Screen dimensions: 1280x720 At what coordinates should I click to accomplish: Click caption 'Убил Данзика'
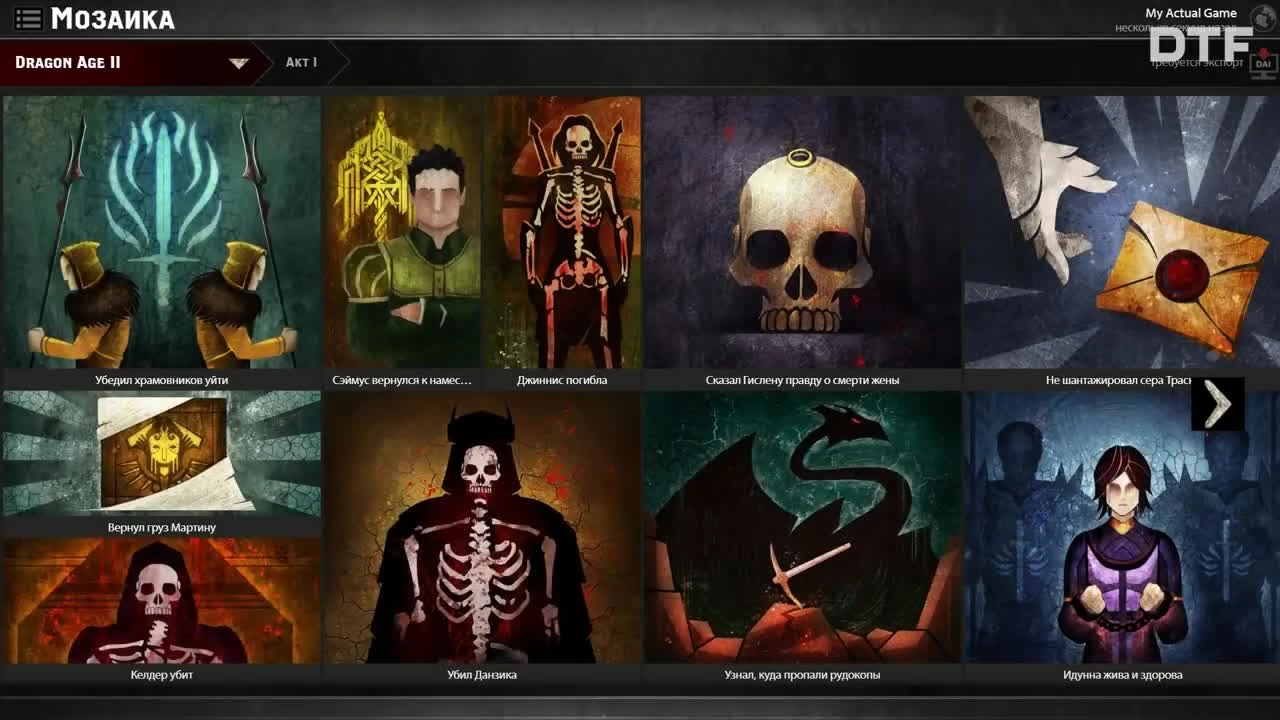click(482, 675)
